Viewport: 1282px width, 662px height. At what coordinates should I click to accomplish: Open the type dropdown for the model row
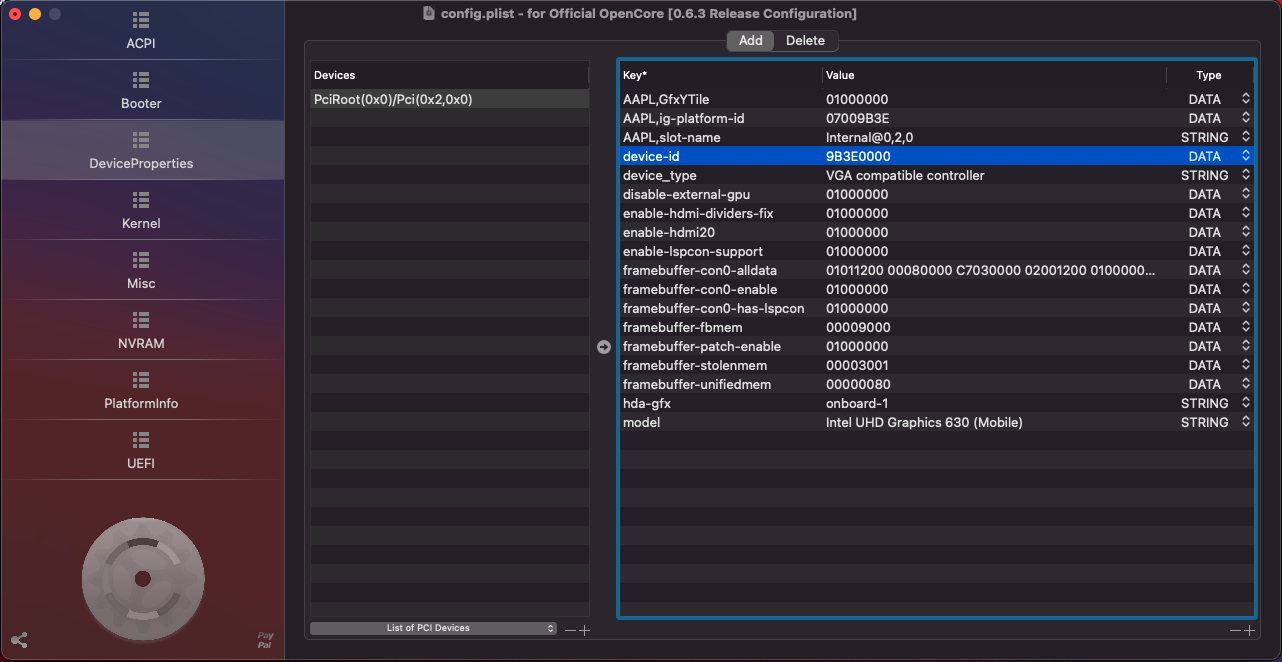1246,422
